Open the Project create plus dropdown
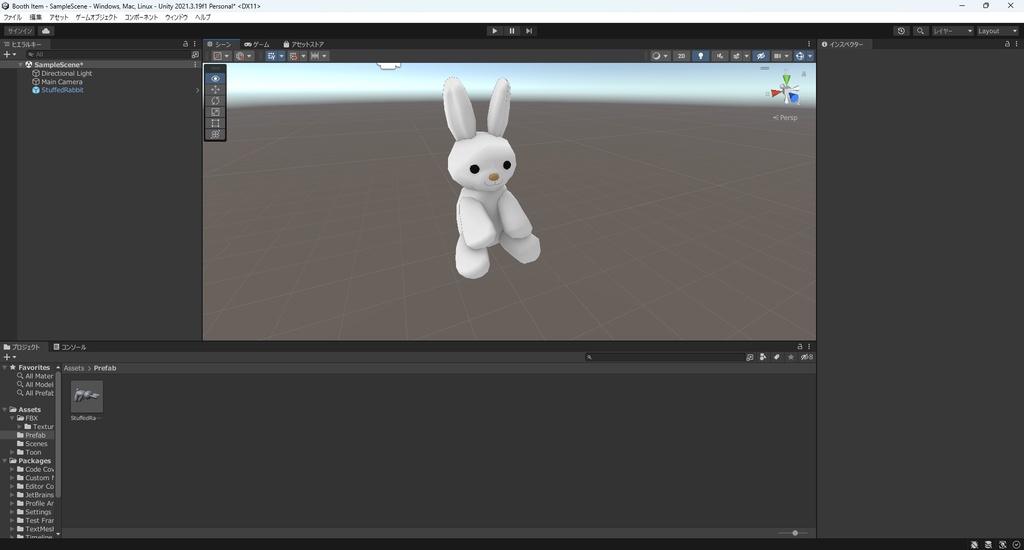This screenshot has width=1024, height=550. point(9,357)
